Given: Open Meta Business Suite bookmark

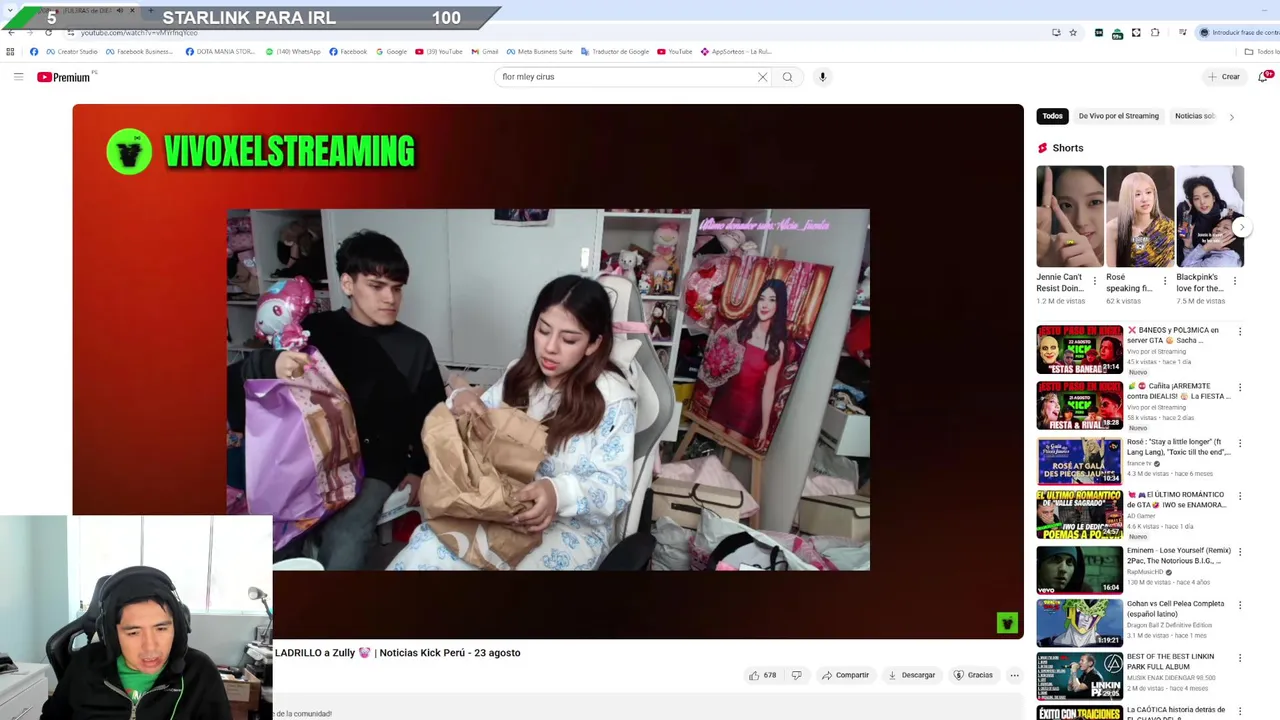Looking at the screenshot, I should point(540,51).
